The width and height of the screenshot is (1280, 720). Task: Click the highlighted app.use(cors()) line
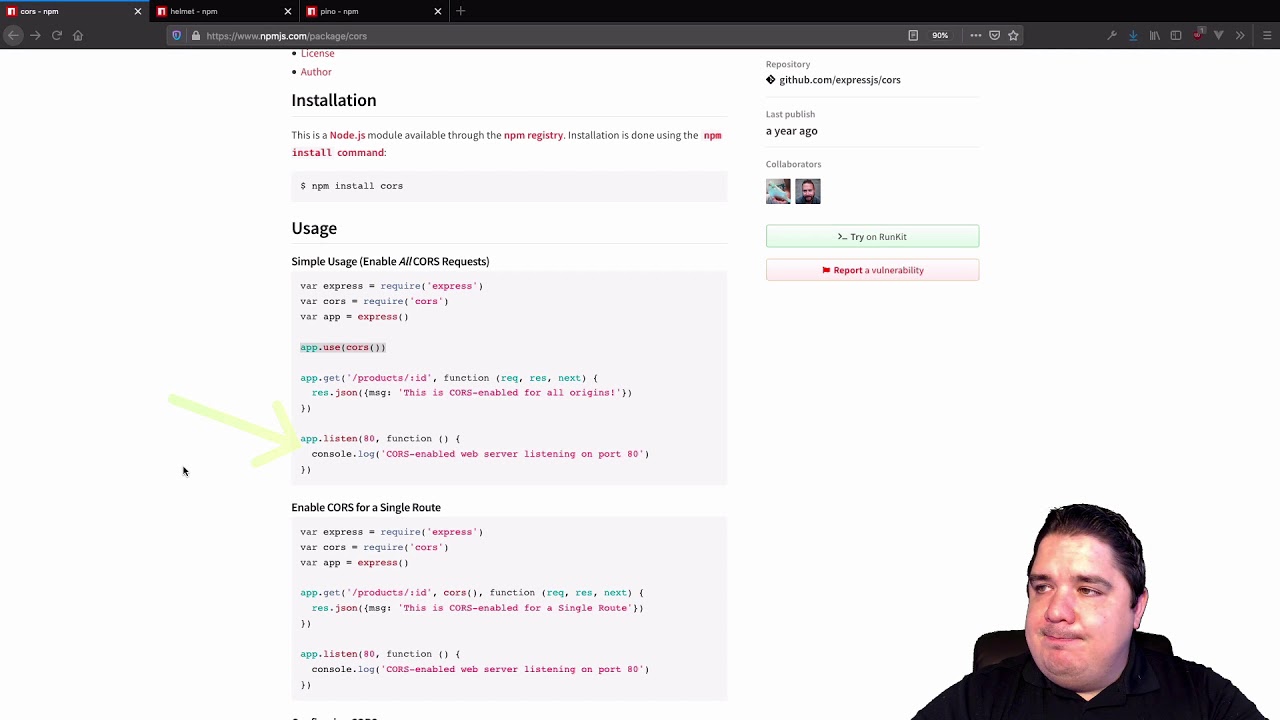[x=343, y=347]
